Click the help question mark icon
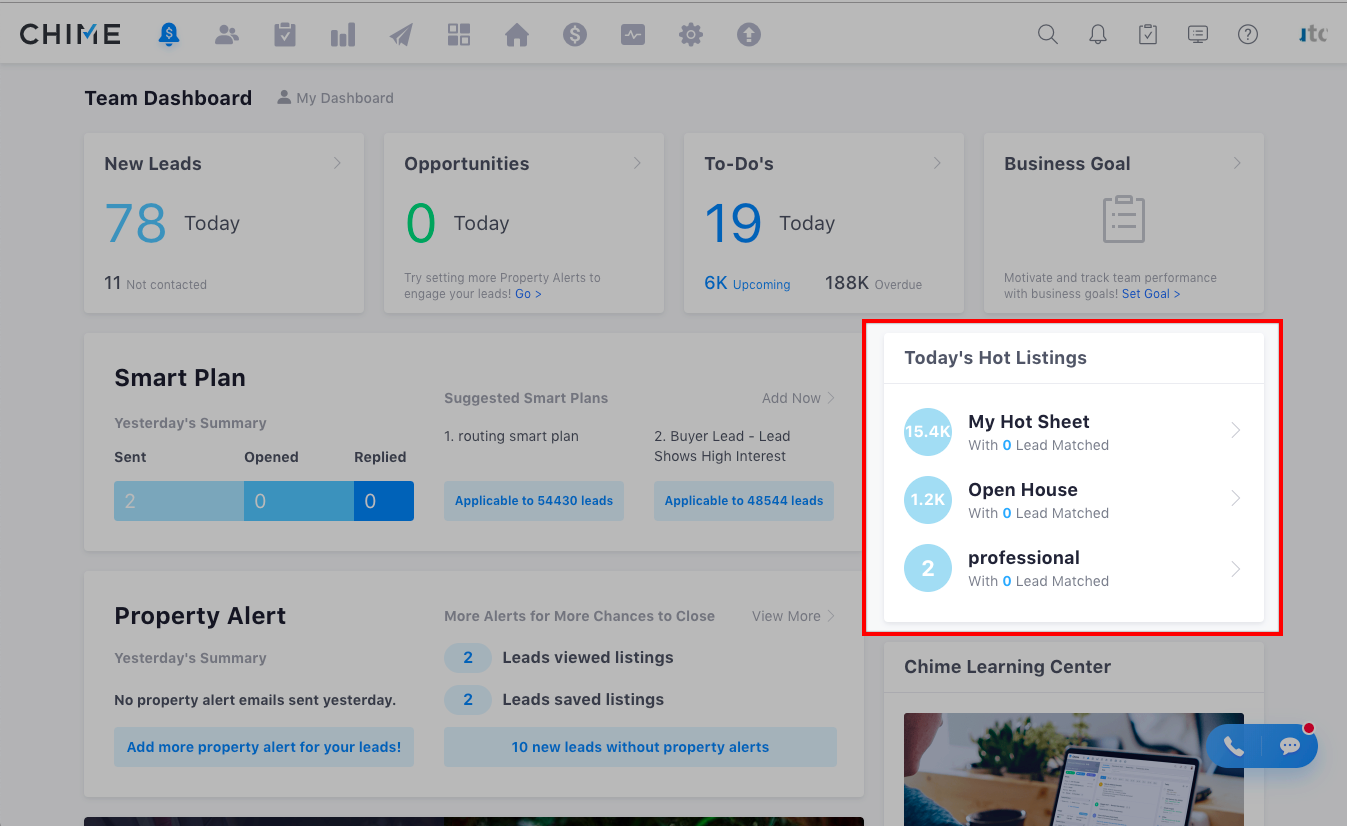 tap(1247, 34)
